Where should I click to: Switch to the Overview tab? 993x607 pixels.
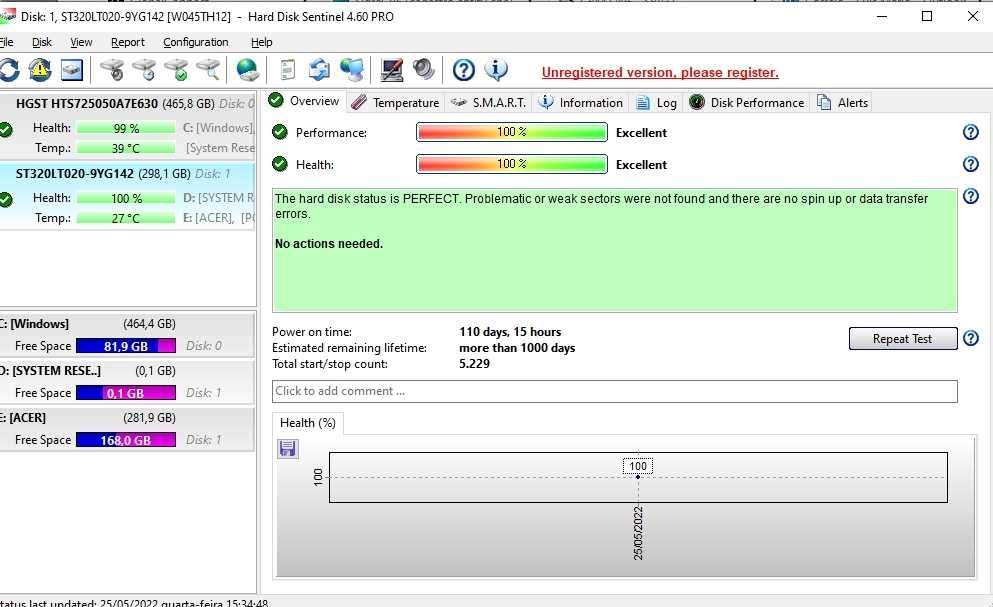click(304, 101)
